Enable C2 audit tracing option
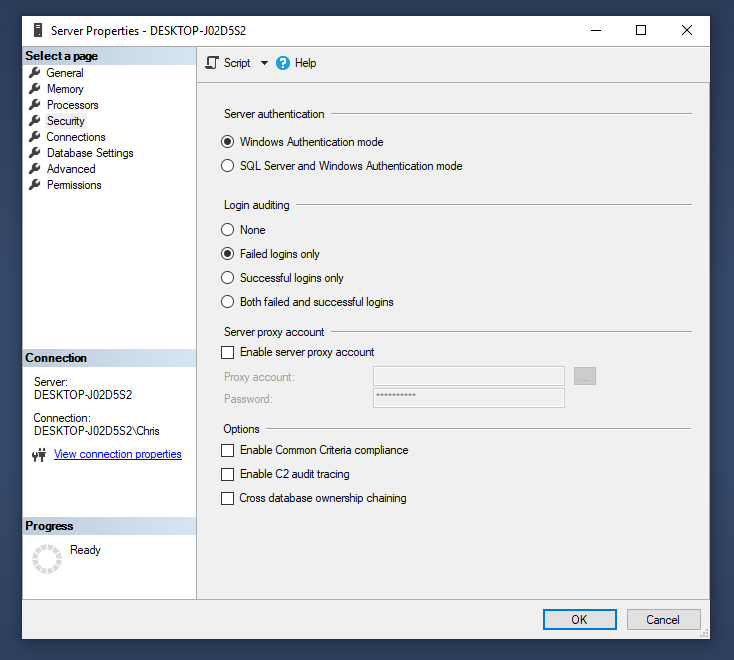The height and width of the screenshot is (660, 734). click(228, 474)
